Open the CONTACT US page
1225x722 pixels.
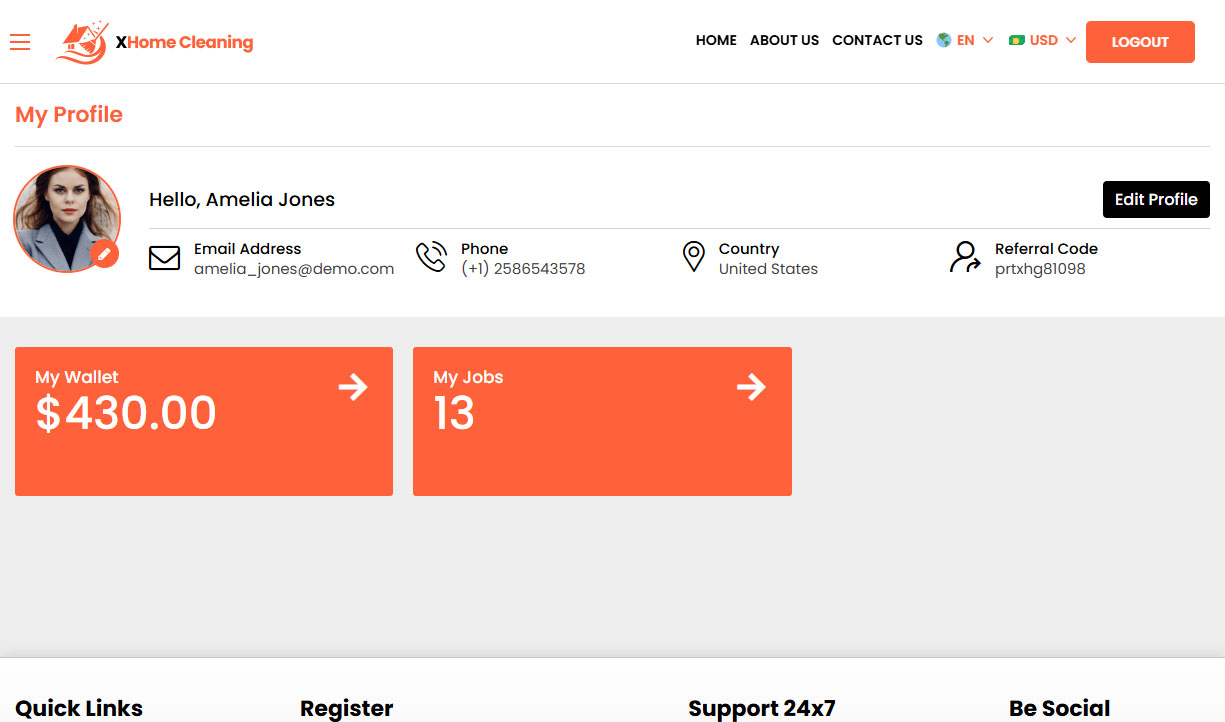877,40
